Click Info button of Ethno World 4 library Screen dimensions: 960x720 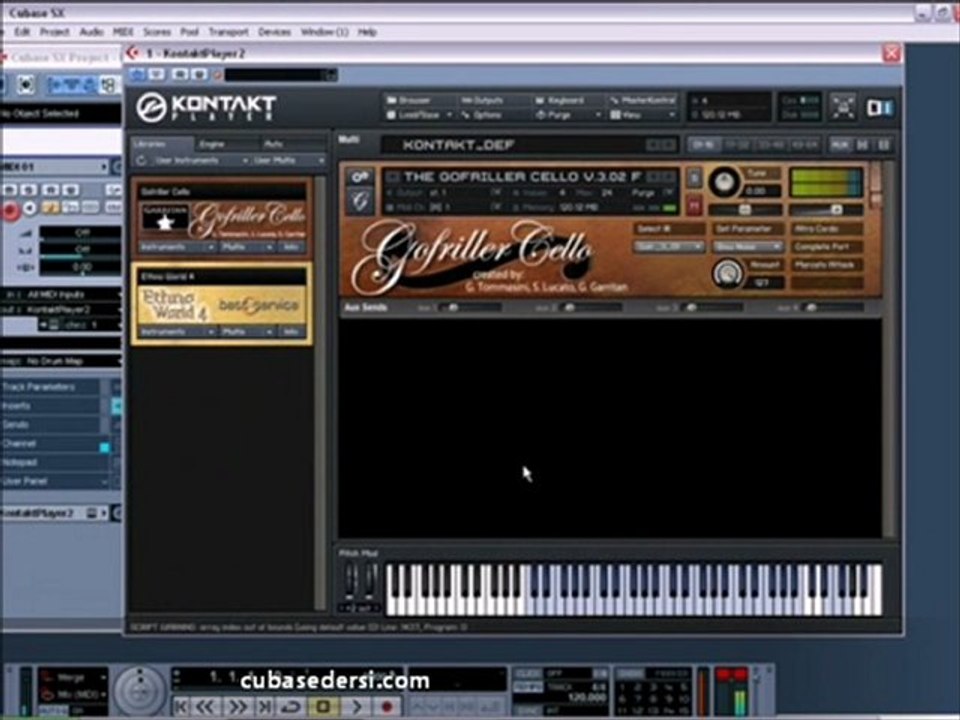(x=292, y=332)
